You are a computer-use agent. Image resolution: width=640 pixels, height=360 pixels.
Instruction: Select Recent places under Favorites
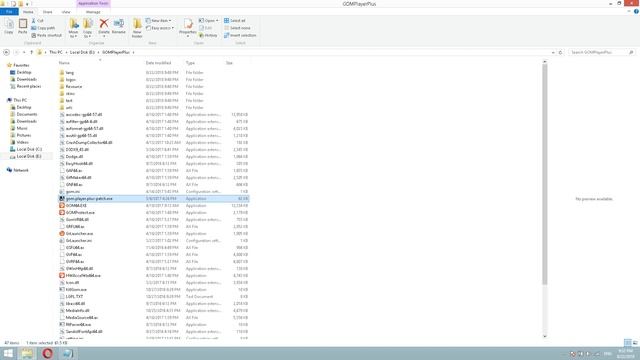point(29,86)
